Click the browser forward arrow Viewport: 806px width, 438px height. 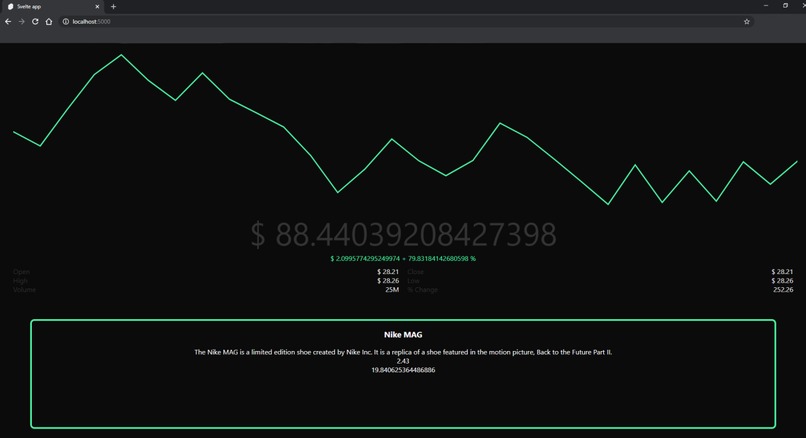(22, 22)
